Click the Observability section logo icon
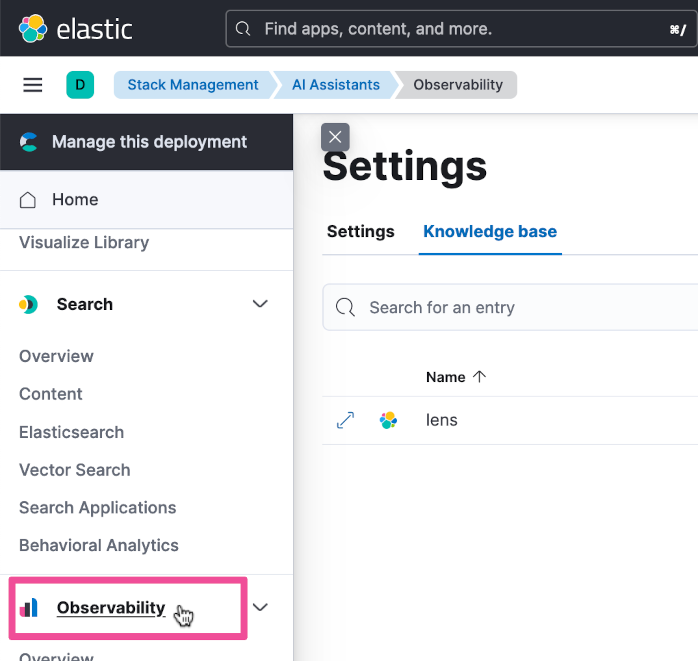The height and width of the screenshot is (661, 698). (x=29, y=607)
